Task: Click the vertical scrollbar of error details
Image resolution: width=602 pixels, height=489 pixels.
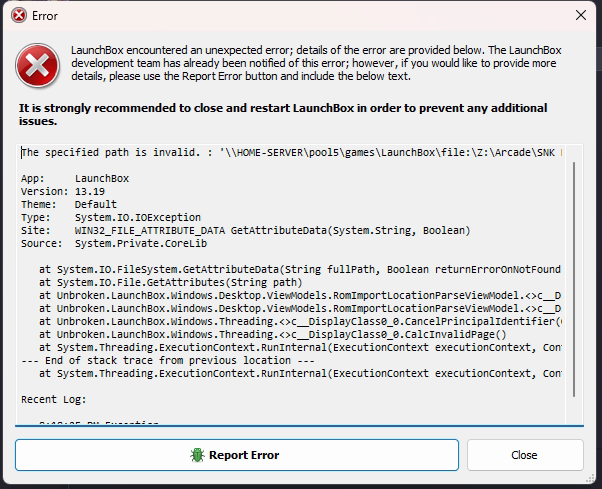Action: [x=574, y=279]
